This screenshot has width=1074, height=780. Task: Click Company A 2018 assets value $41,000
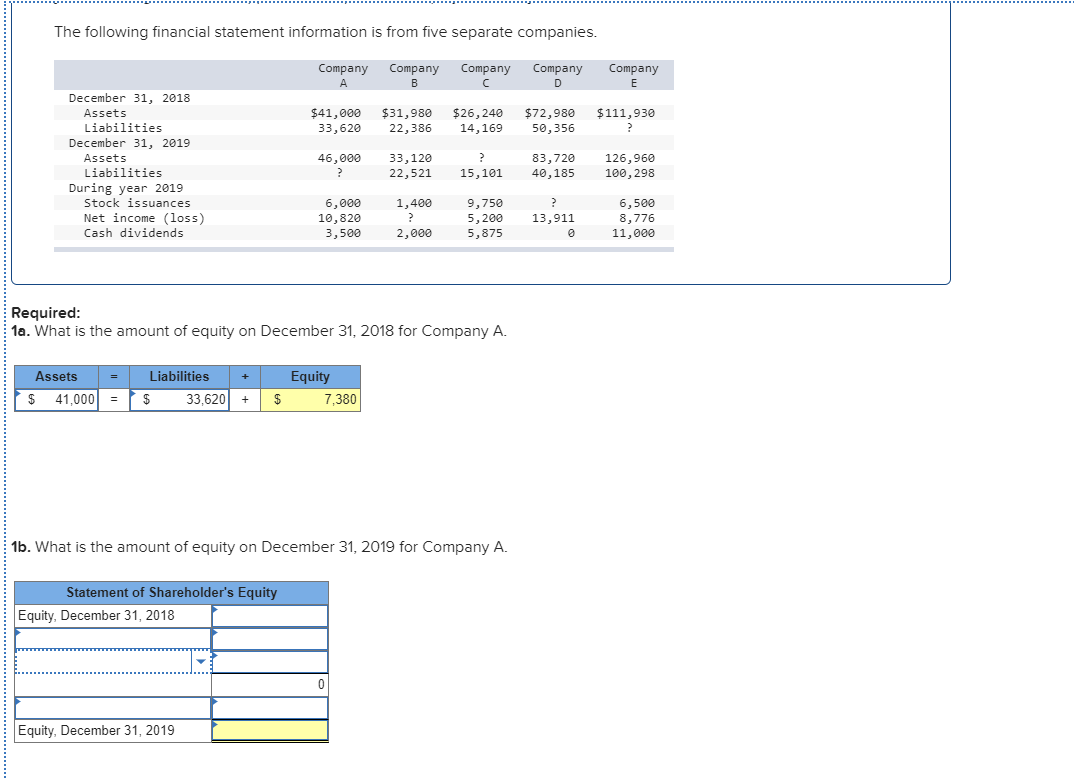336,113
